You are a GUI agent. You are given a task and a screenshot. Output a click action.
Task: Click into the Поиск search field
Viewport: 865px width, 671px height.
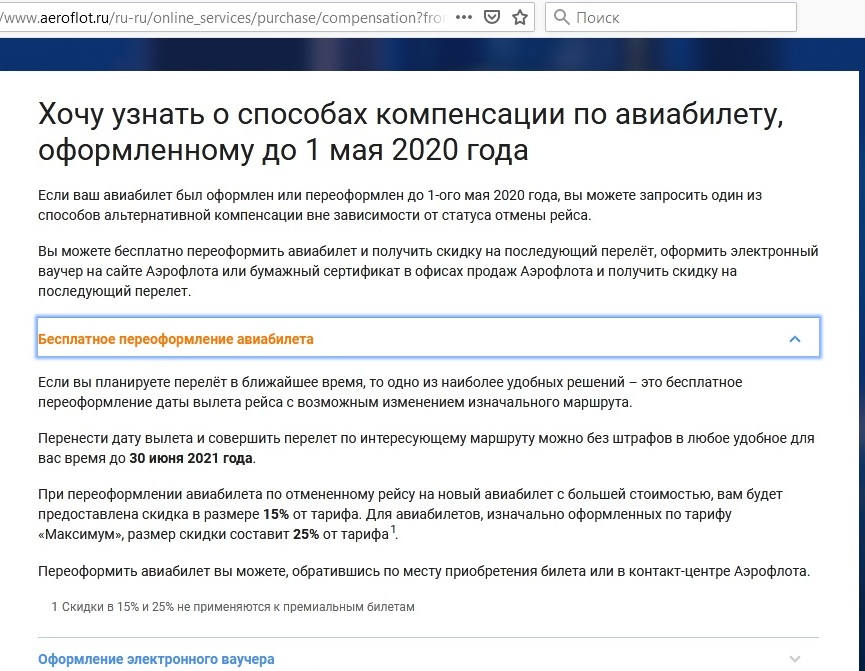click(680, 17)
